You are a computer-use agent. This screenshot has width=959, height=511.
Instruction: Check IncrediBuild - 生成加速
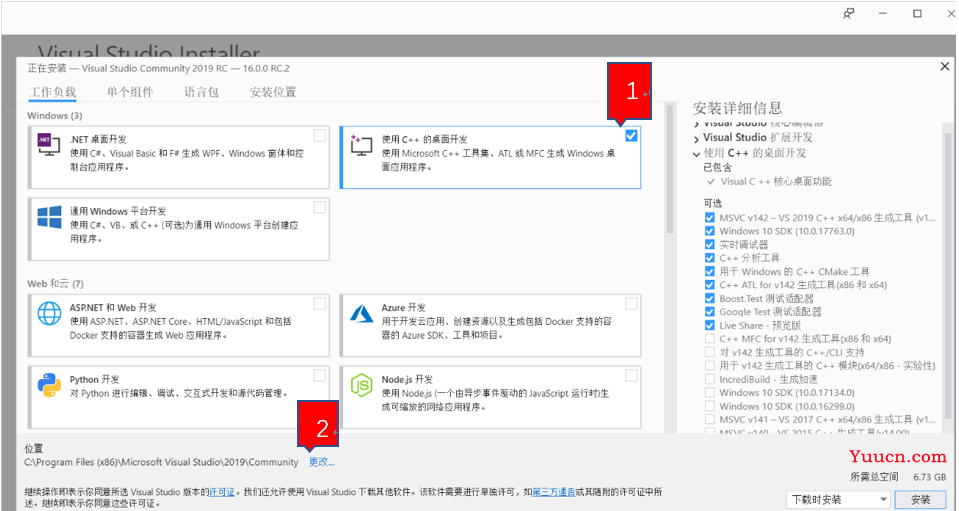(x=709, y=379)
